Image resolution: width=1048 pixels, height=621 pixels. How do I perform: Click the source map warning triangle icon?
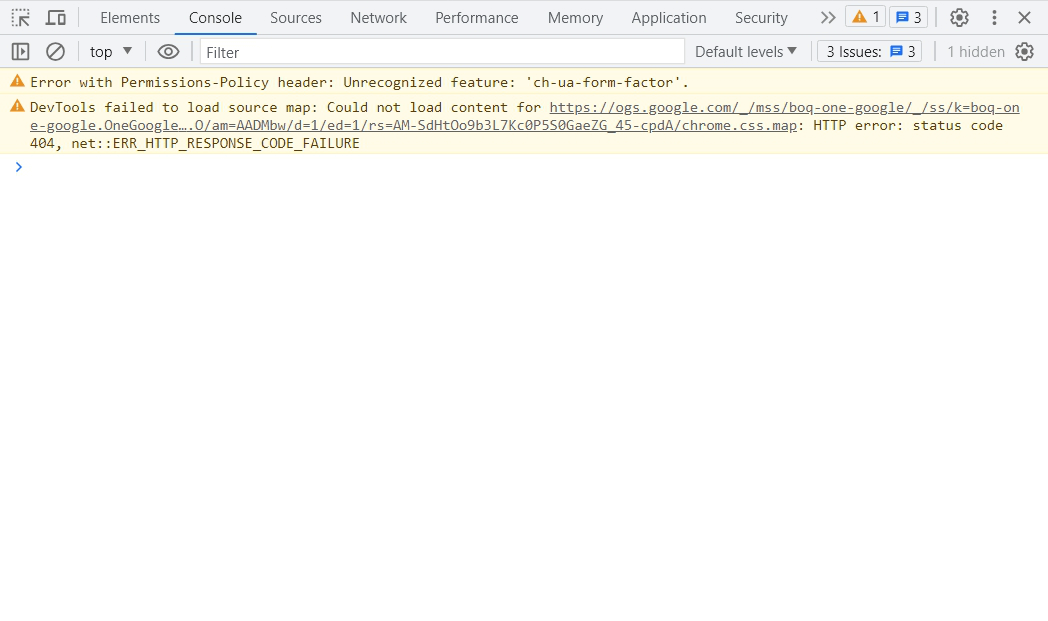tap(17, 106)
